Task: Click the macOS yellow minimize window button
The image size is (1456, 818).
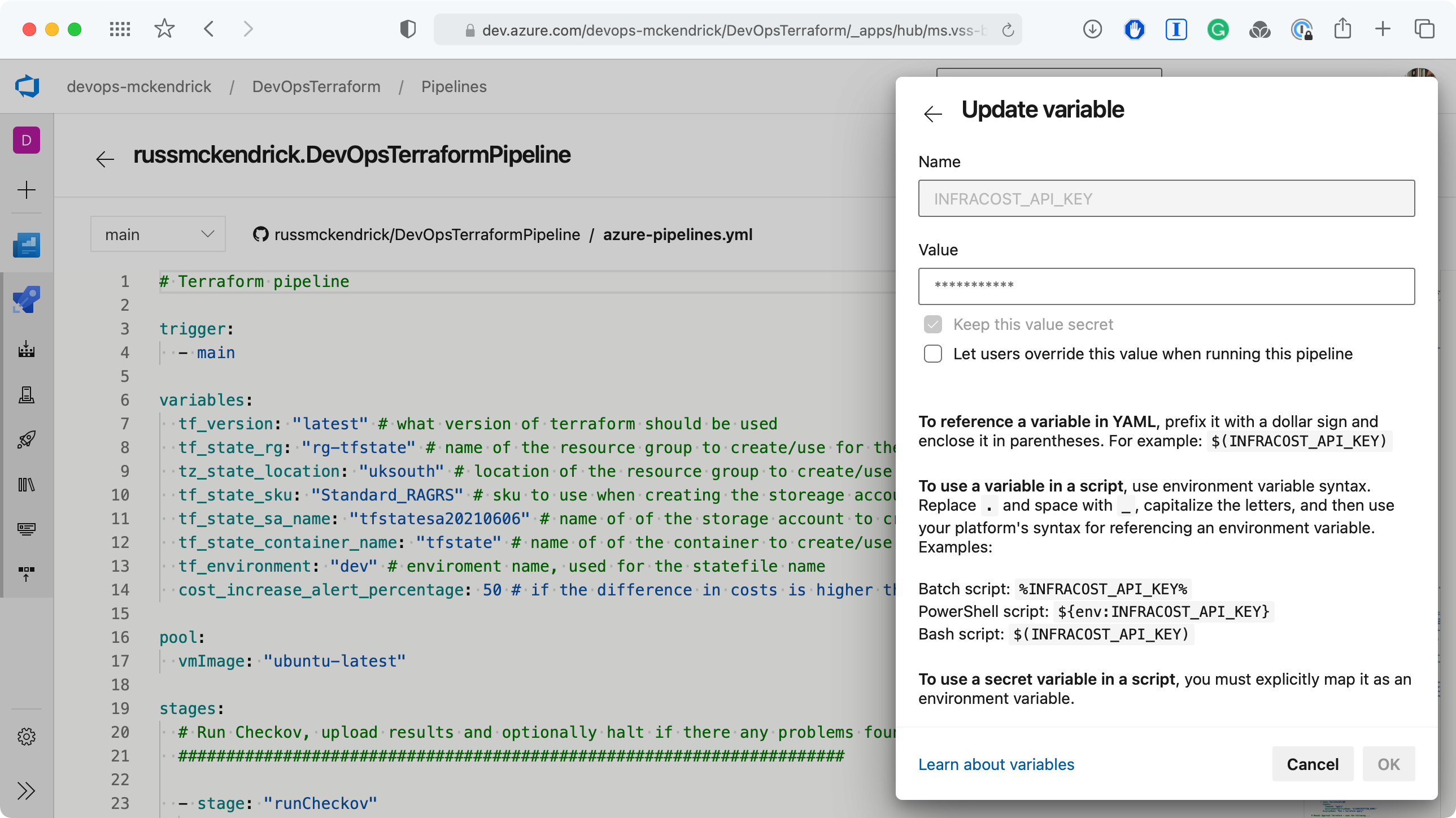Action: [51, 29]
